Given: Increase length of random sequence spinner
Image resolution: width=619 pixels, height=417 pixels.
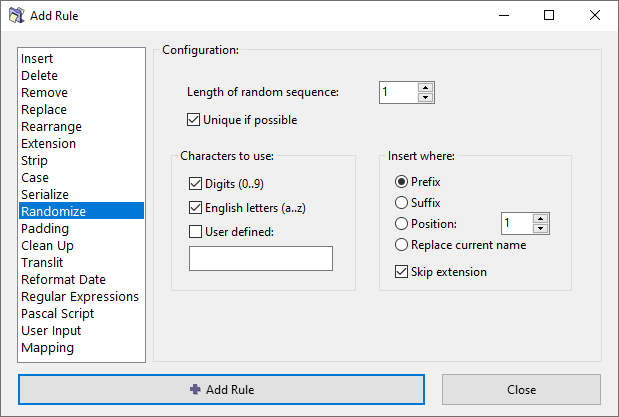Looking at the screenshot, I should (426, 87).
